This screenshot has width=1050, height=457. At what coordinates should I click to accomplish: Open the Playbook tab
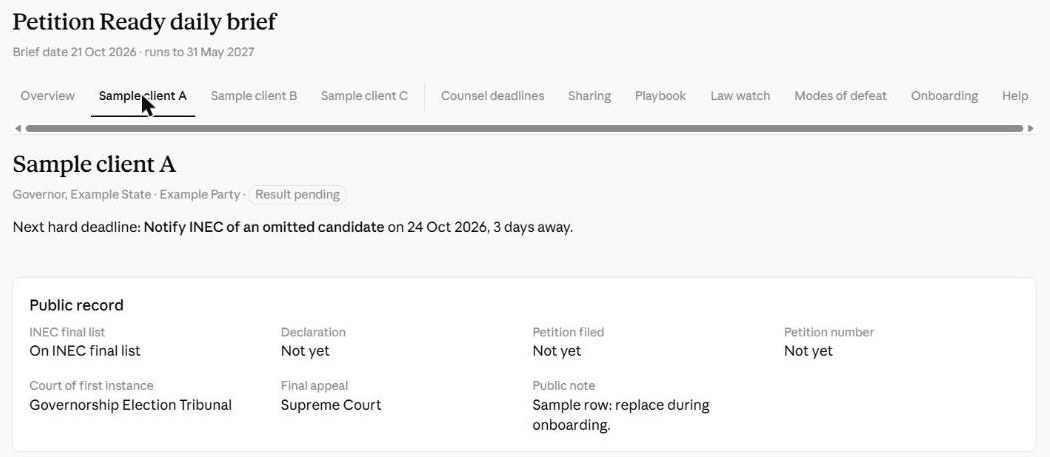(x=660, y=96)
